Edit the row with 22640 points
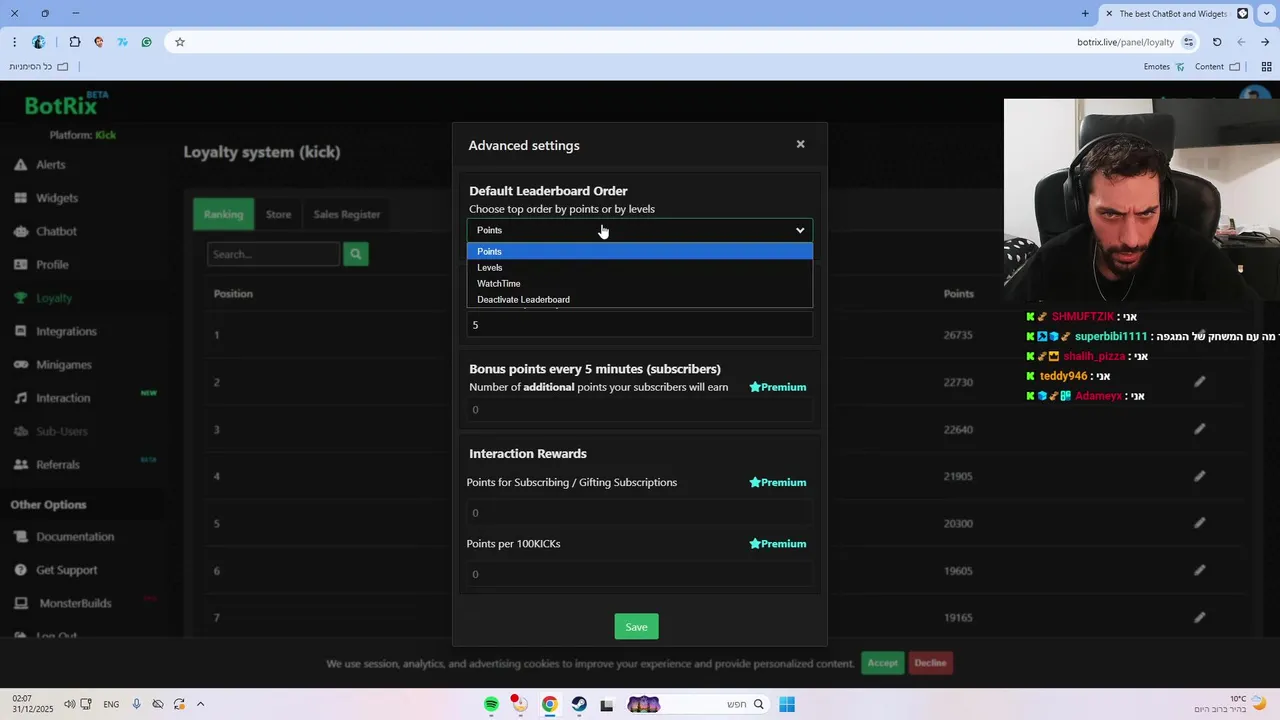The height and width of the screenshot is (720, 1280). click(x=1200, y=429)
